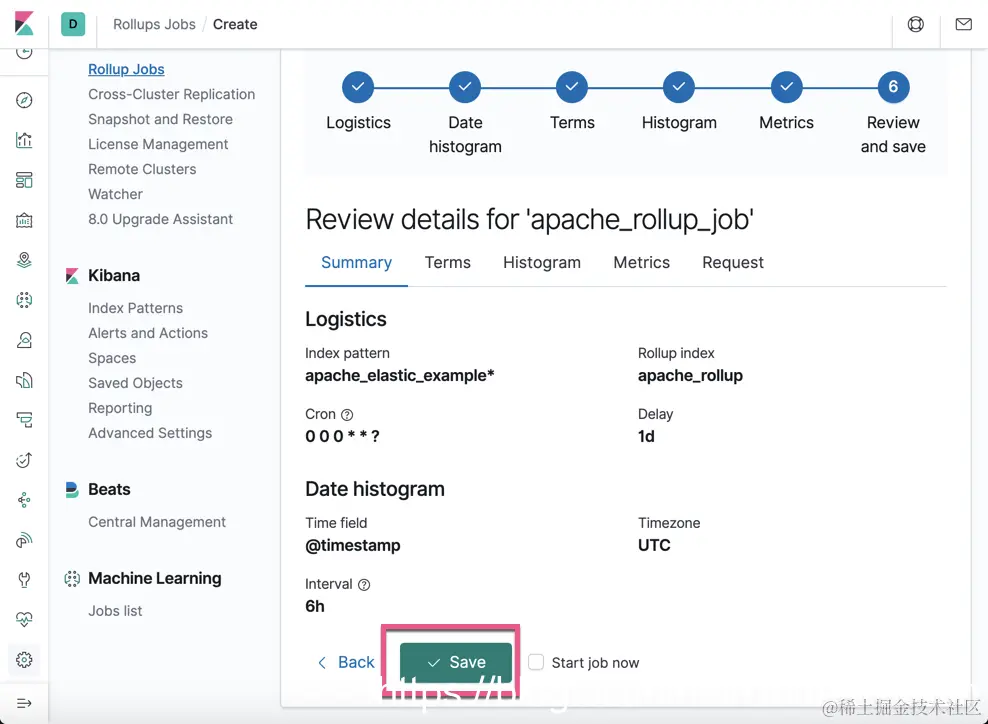The height and width of the screenshot is (724, 988).
Task: Open Advanced Settings
Action: [150, 433]
